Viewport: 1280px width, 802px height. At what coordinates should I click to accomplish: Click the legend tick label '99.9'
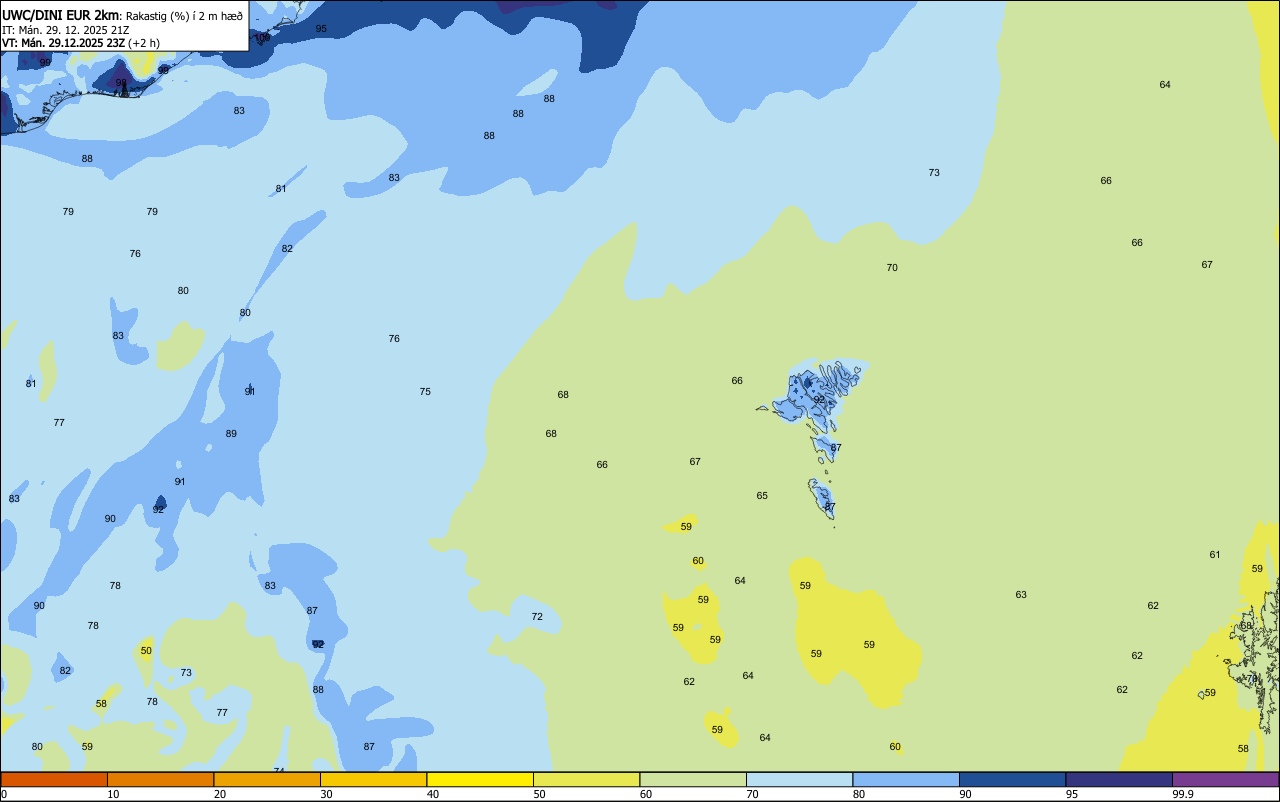coord(1184,794)
